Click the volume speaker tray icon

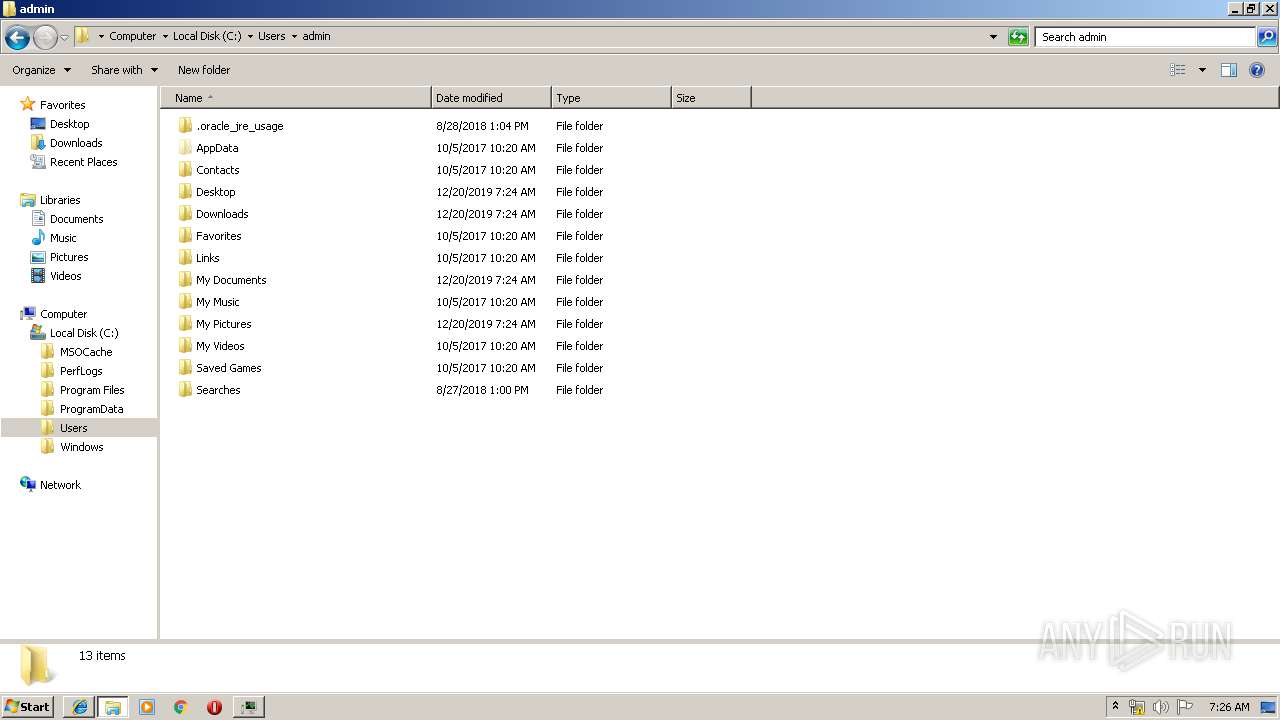(1161, 707)
